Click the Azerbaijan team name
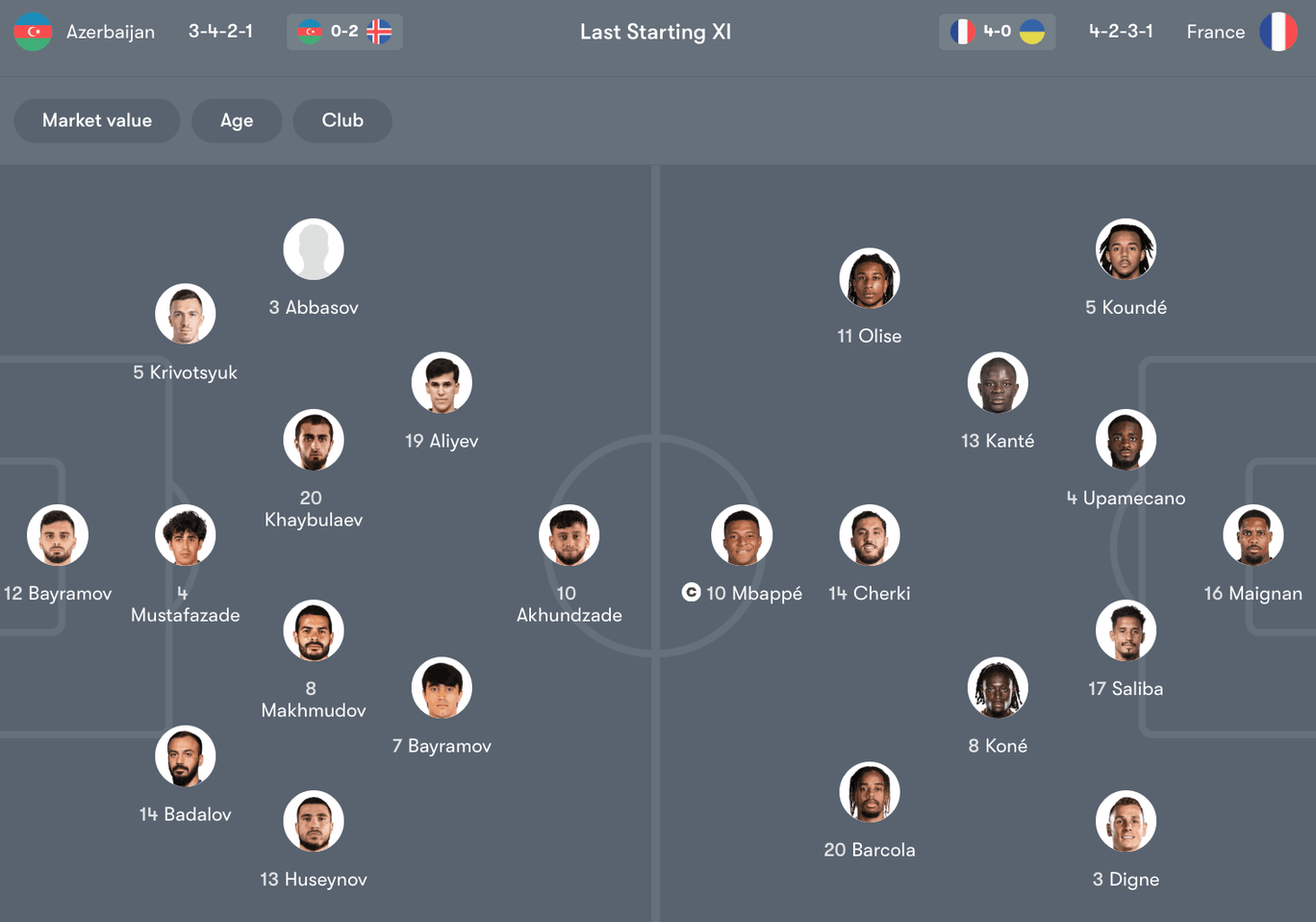The height and width of the screenshot is (922, 1316). (111, 31)
